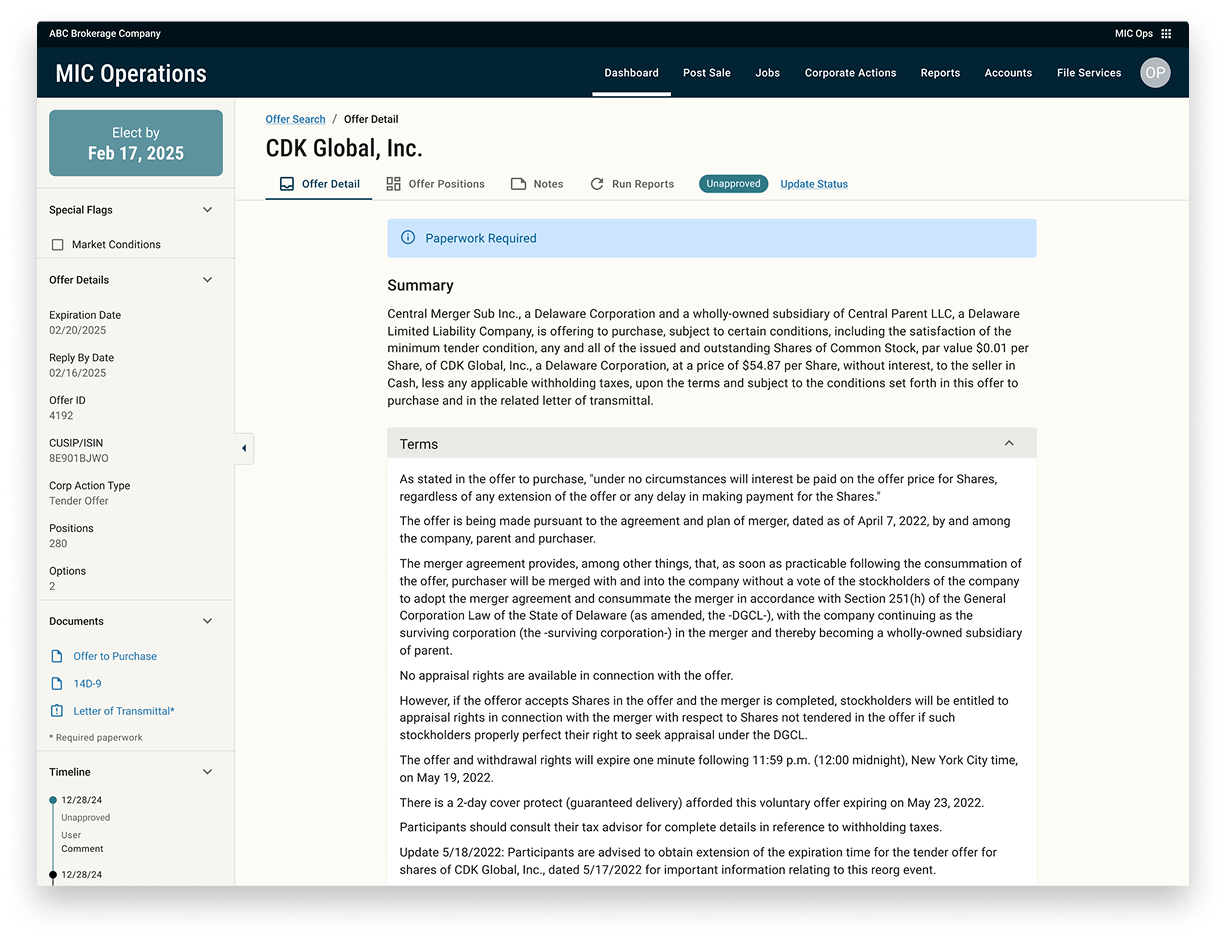Open the Offer to Purchase document link
Screen dimensions: 1225x937
point(115,656)
